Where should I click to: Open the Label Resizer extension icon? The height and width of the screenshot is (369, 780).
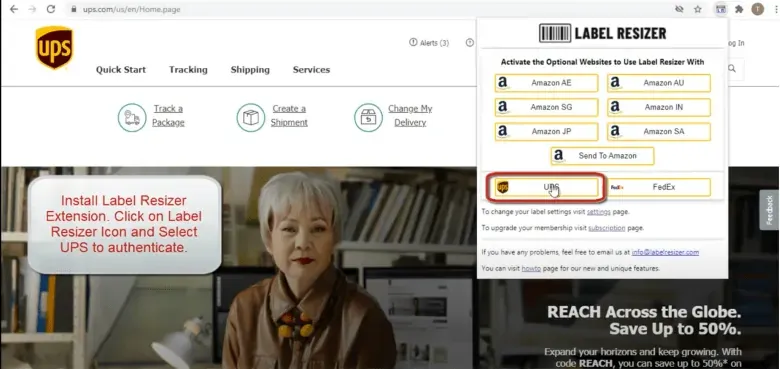720,9
